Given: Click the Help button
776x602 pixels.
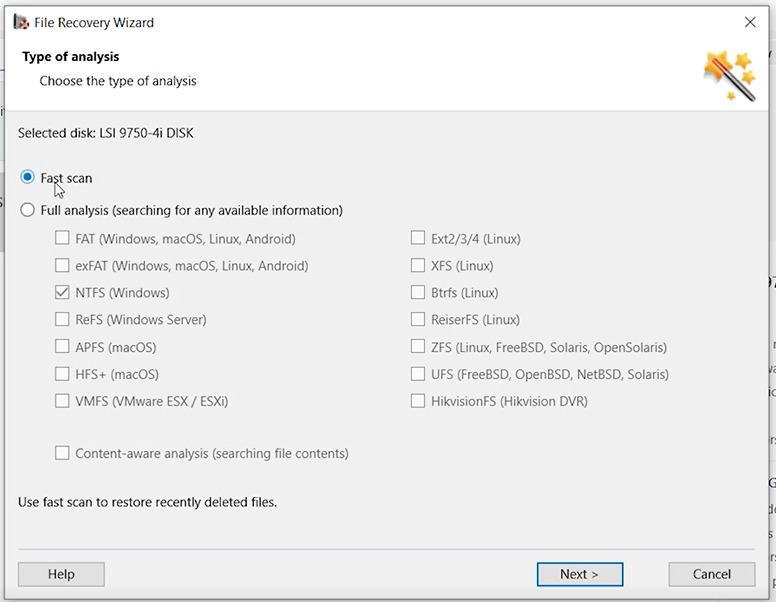Looking at the screenshot, I should 61,574.
